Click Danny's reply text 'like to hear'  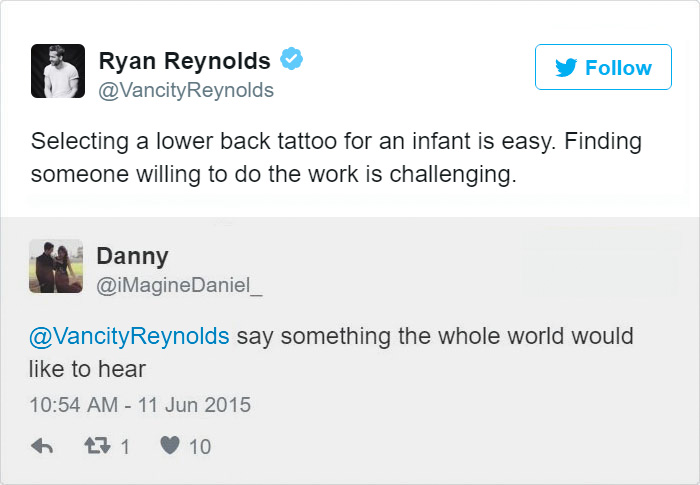88,369
